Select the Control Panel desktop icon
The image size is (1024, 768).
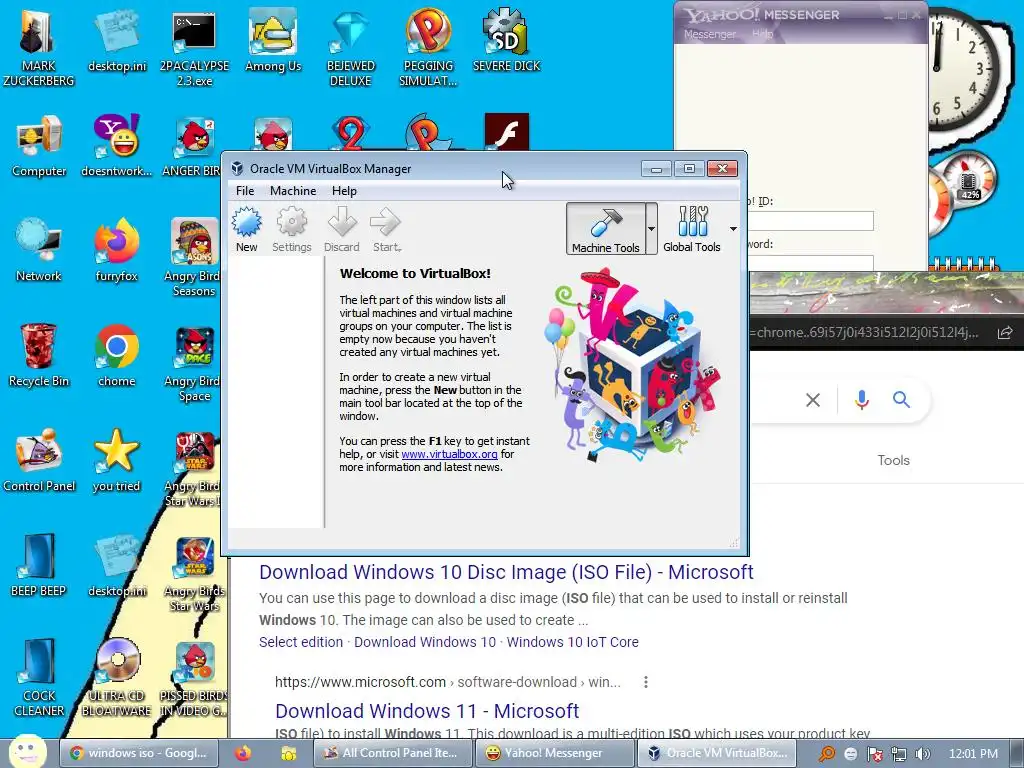39,461
